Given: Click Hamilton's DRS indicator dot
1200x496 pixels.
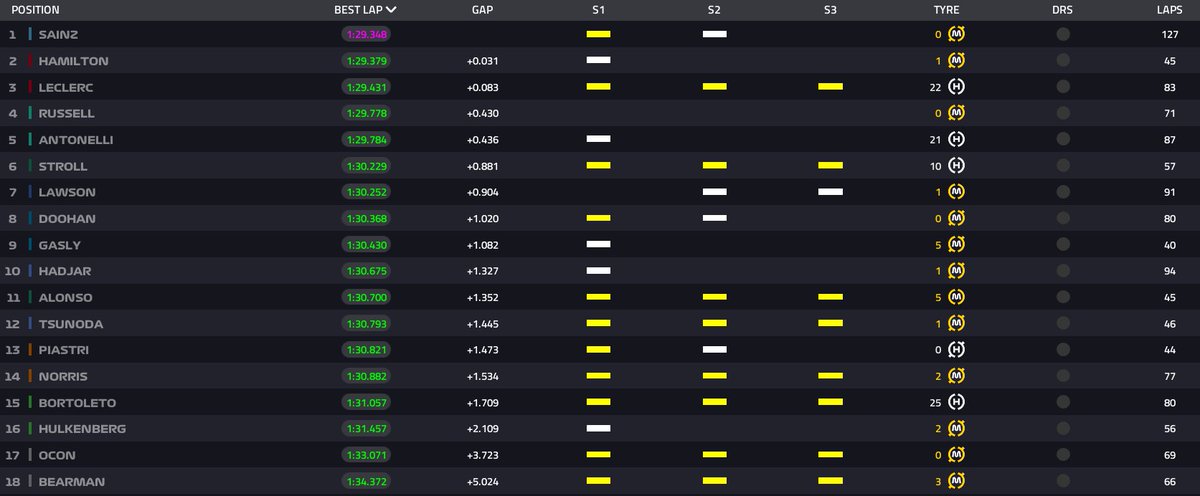Looking at the screenshot, I should (1062, 60).
